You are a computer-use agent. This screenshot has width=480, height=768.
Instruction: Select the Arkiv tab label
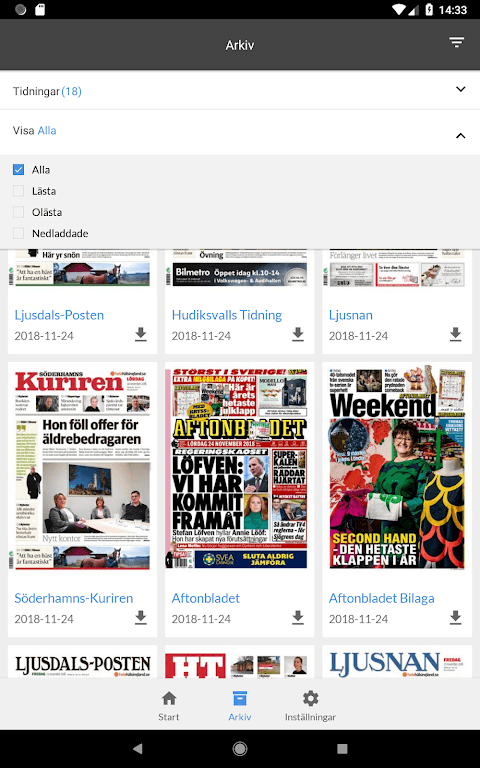(x=240, y=717)
